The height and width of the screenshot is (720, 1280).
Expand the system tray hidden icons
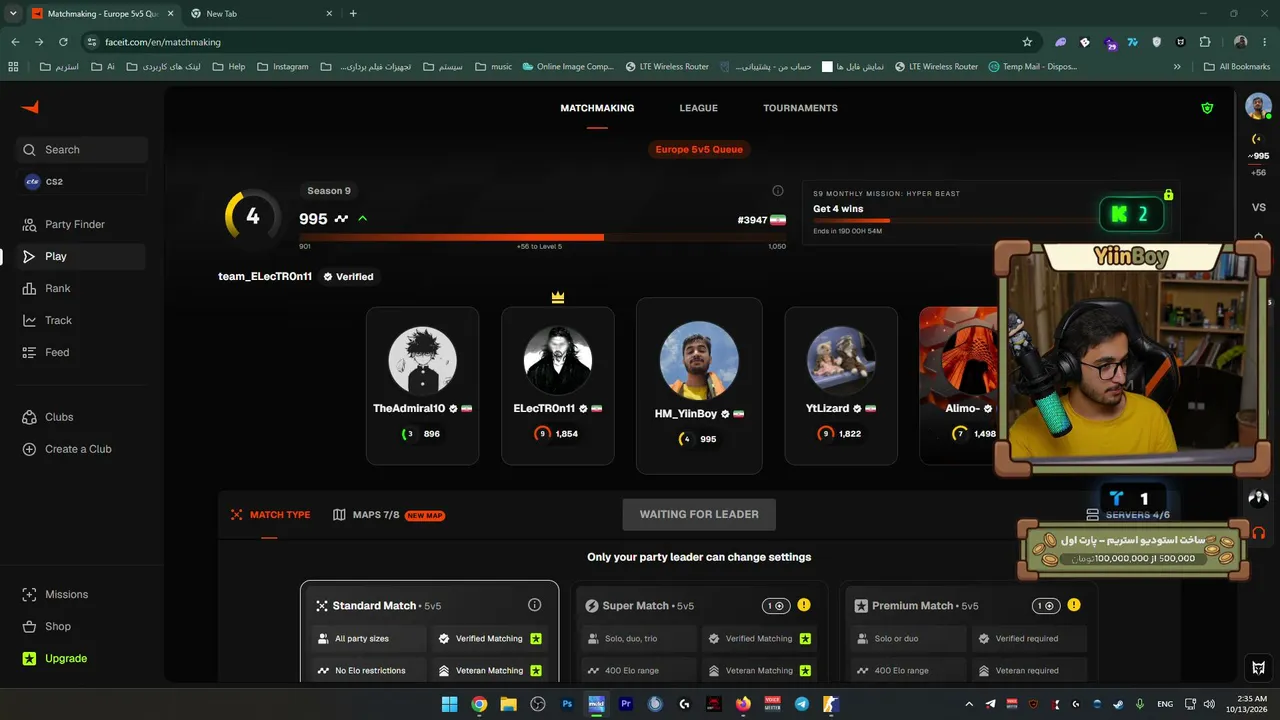point(968,704)
